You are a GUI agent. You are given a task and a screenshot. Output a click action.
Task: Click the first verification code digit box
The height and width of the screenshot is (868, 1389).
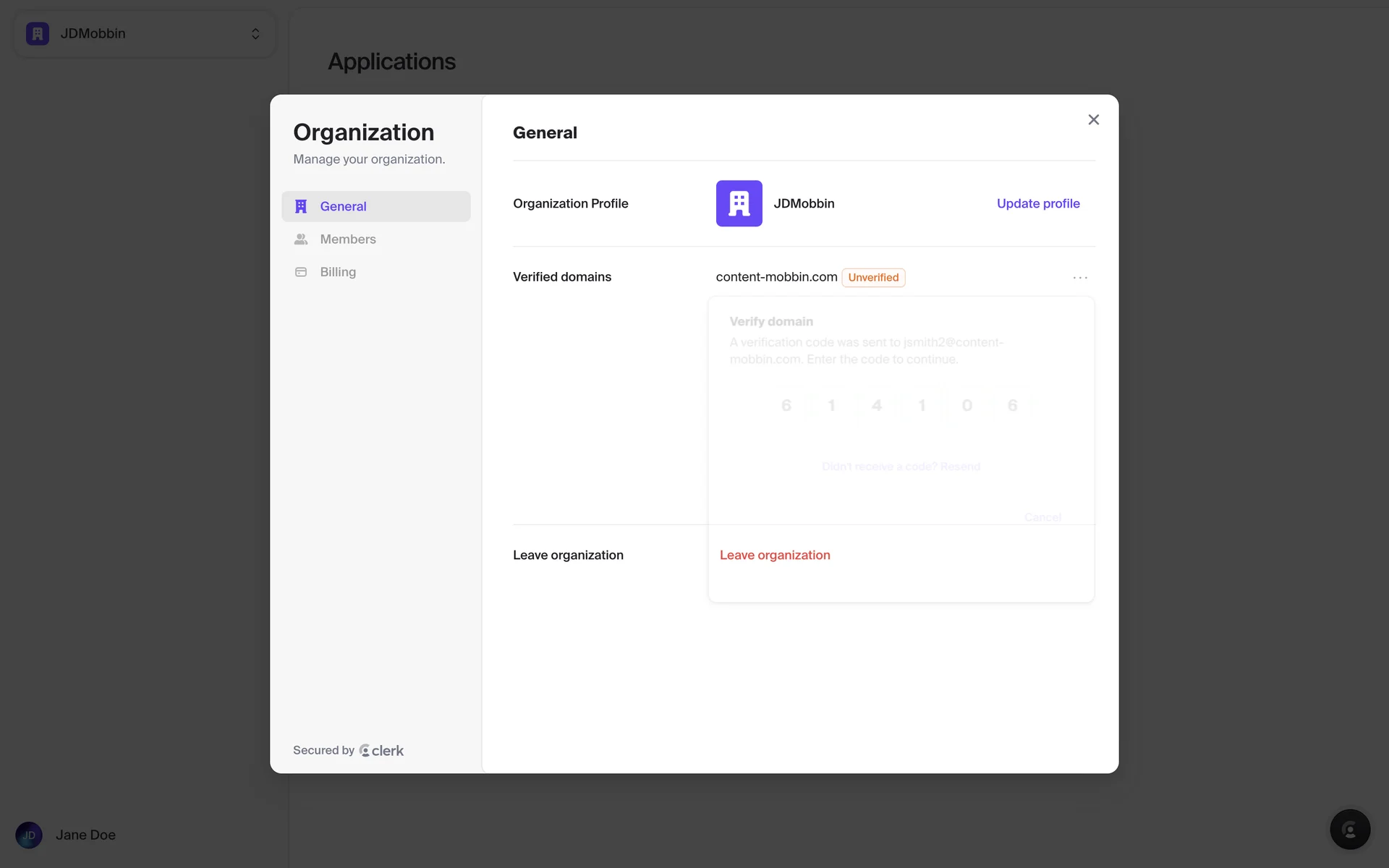pos(786,406)
